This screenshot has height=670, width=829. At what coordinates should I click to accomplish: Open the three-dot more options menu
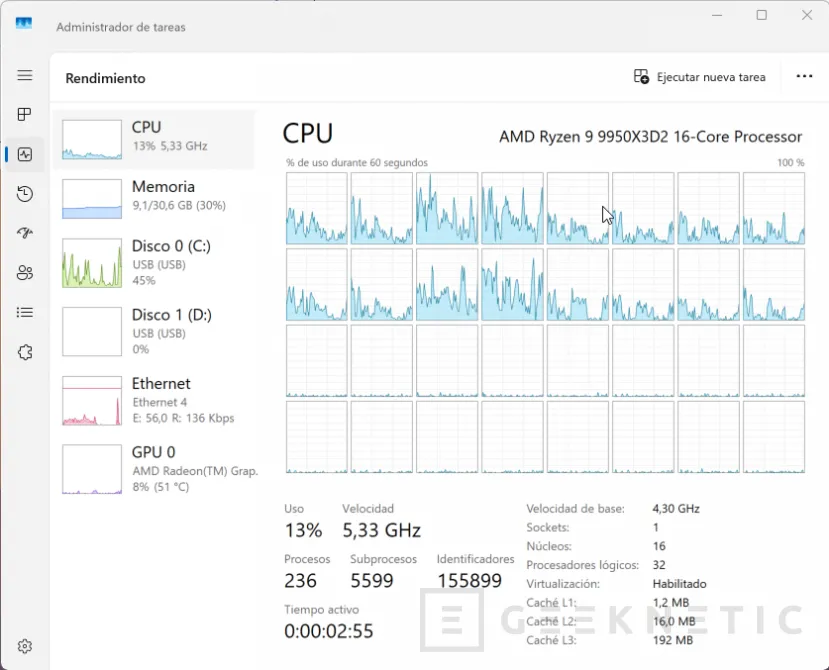(804, 77)
